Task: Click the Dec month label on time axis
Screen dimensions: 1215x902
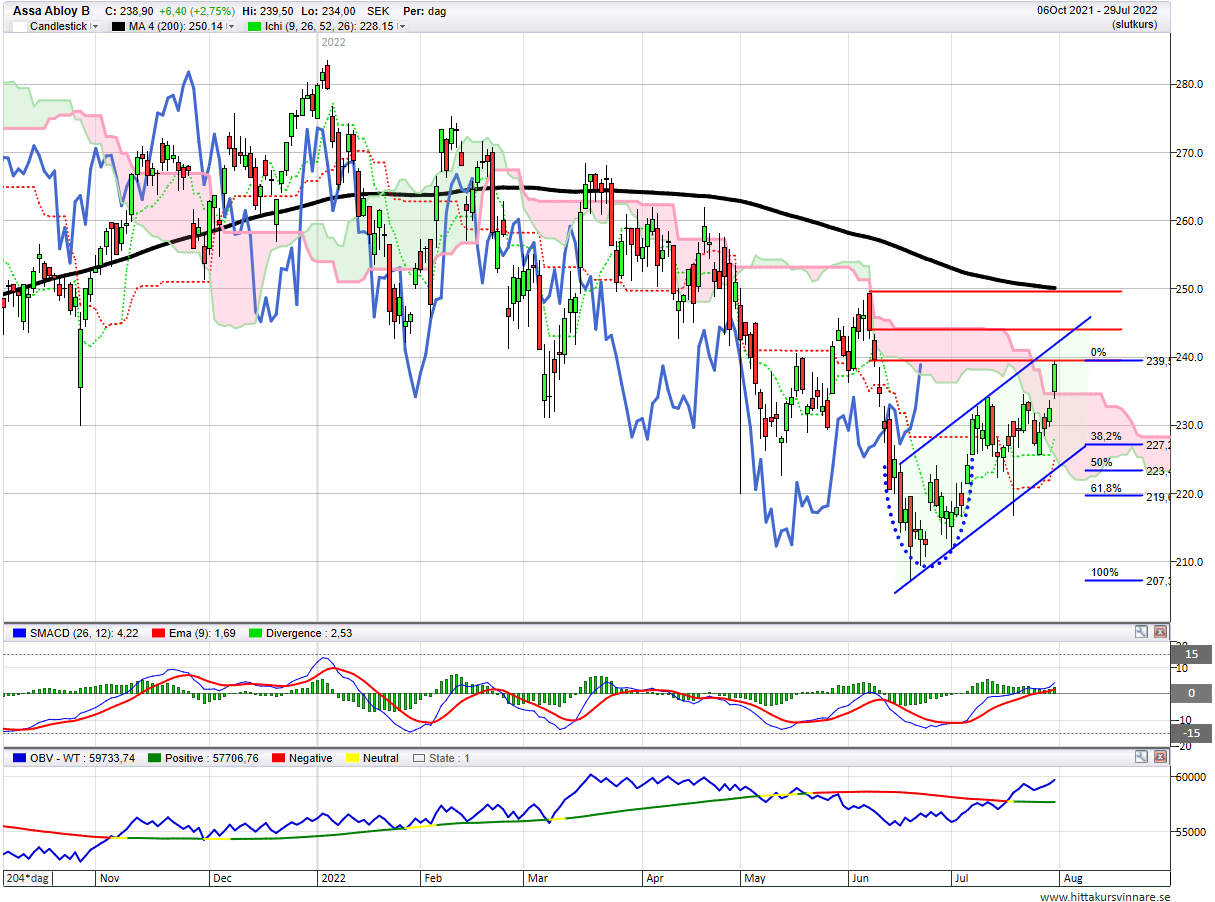Action: pos(221,878)
